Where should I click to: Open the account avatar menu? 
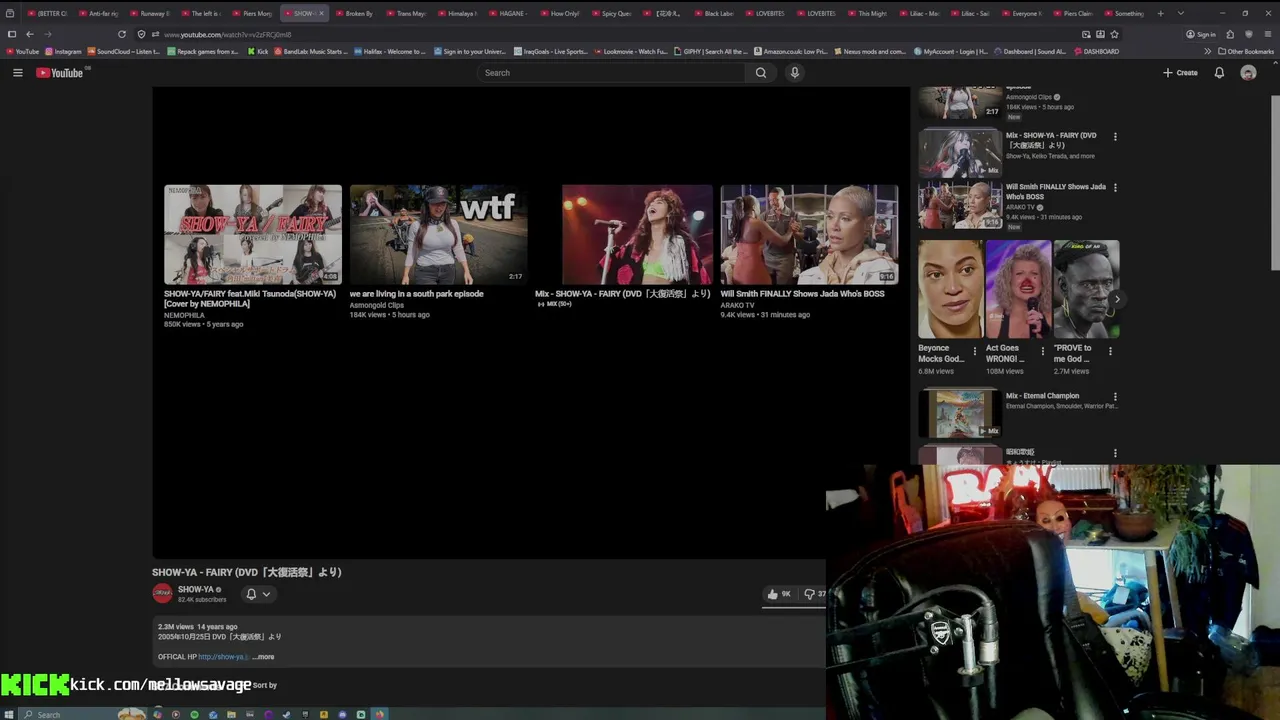(x=1248, y=73)
